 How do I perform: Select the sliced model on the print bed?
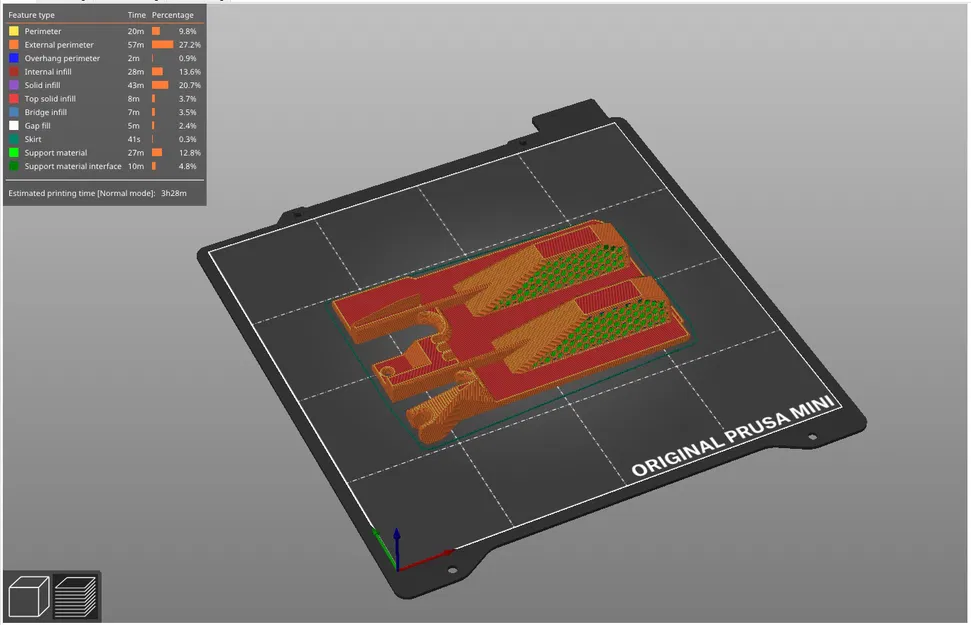[x=510, y=330]
